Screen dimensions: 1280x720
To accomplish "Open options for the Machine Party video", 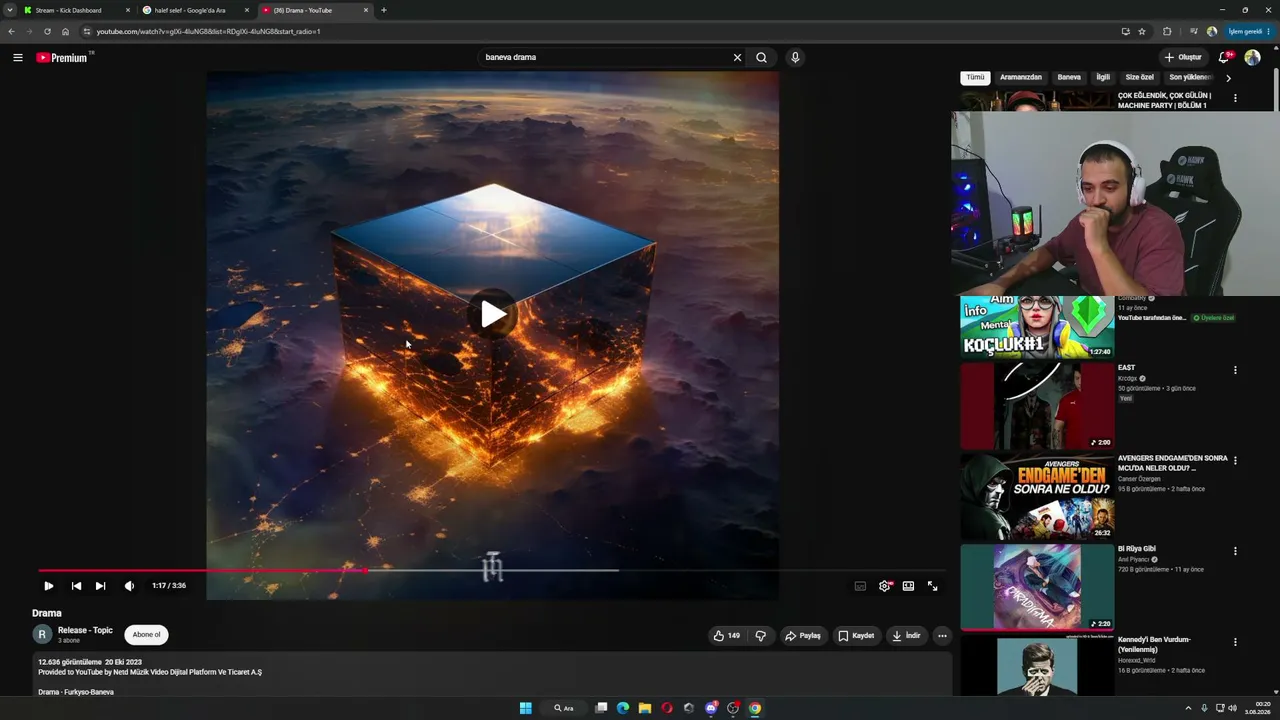I will tap(1235, 98).
